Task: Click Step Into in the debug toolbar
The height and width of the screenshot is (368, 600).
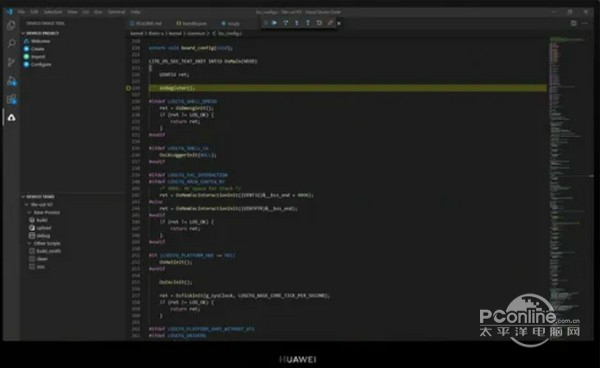Action: point(297,23)
